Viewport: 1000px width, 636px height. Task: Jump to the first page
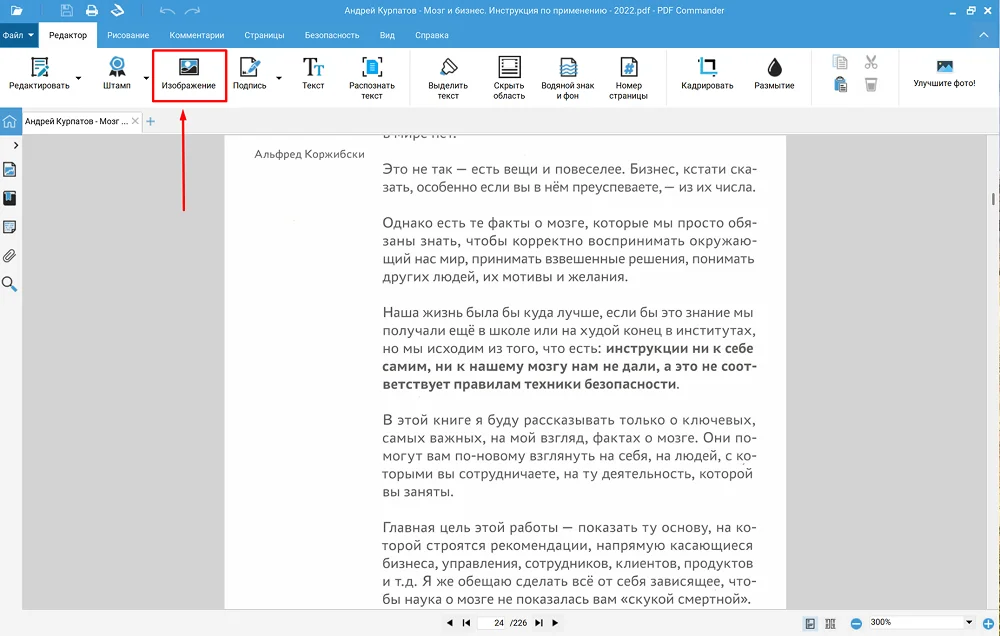coord(466,623)
